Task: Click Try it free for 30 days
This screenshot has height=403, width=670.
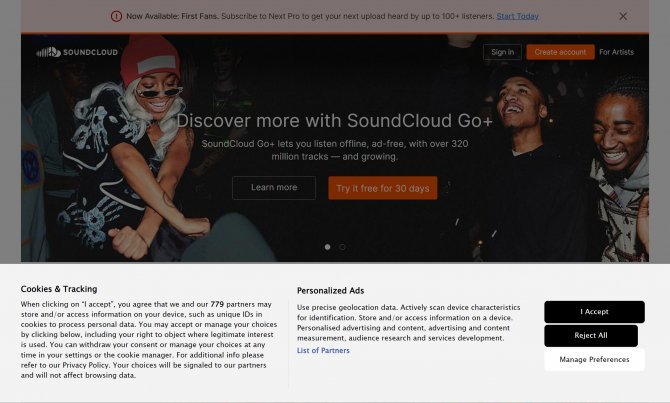Action: tap(383, 188)
